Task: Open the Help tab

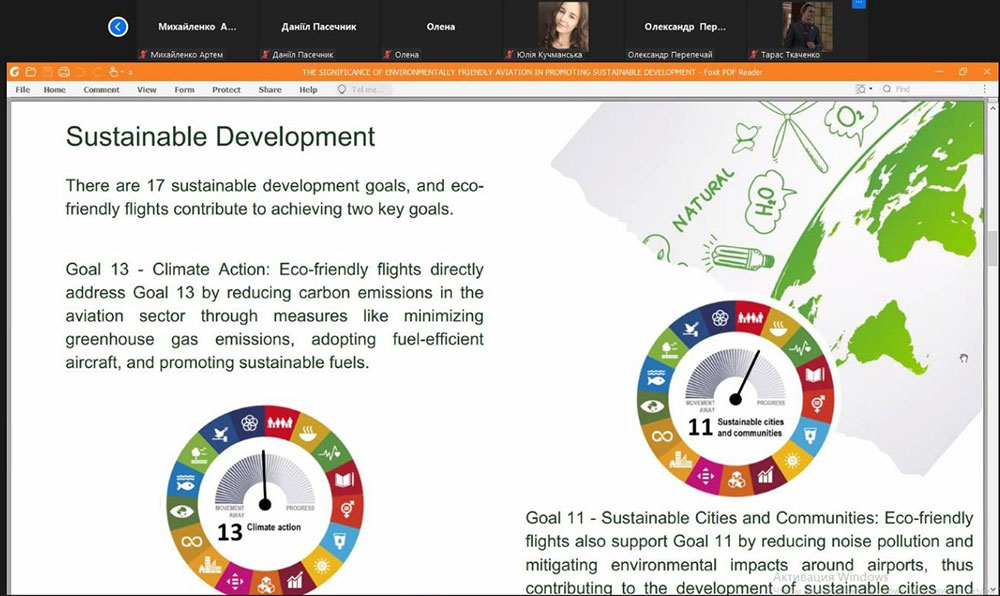Action: pos(308,90)
